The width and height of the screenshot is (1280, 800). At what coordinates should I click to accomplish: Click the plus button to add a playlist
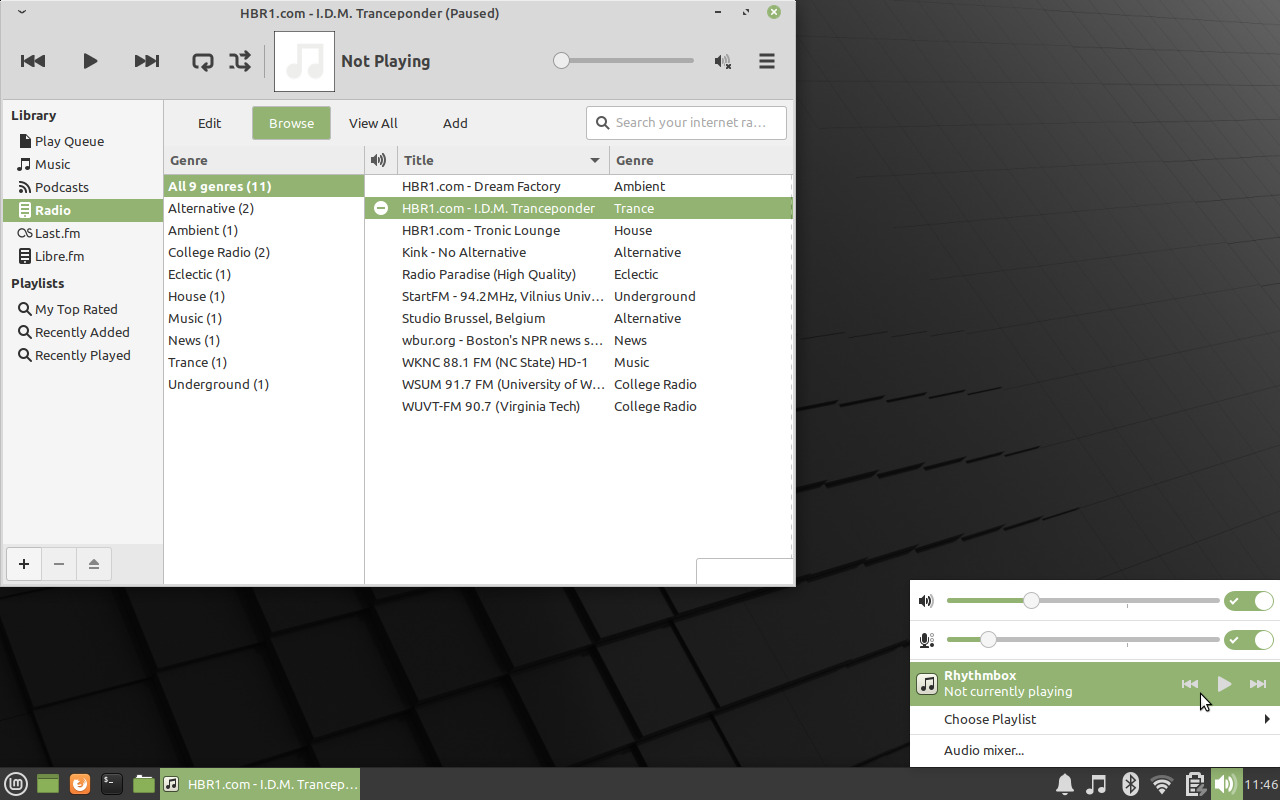point(24,564)
